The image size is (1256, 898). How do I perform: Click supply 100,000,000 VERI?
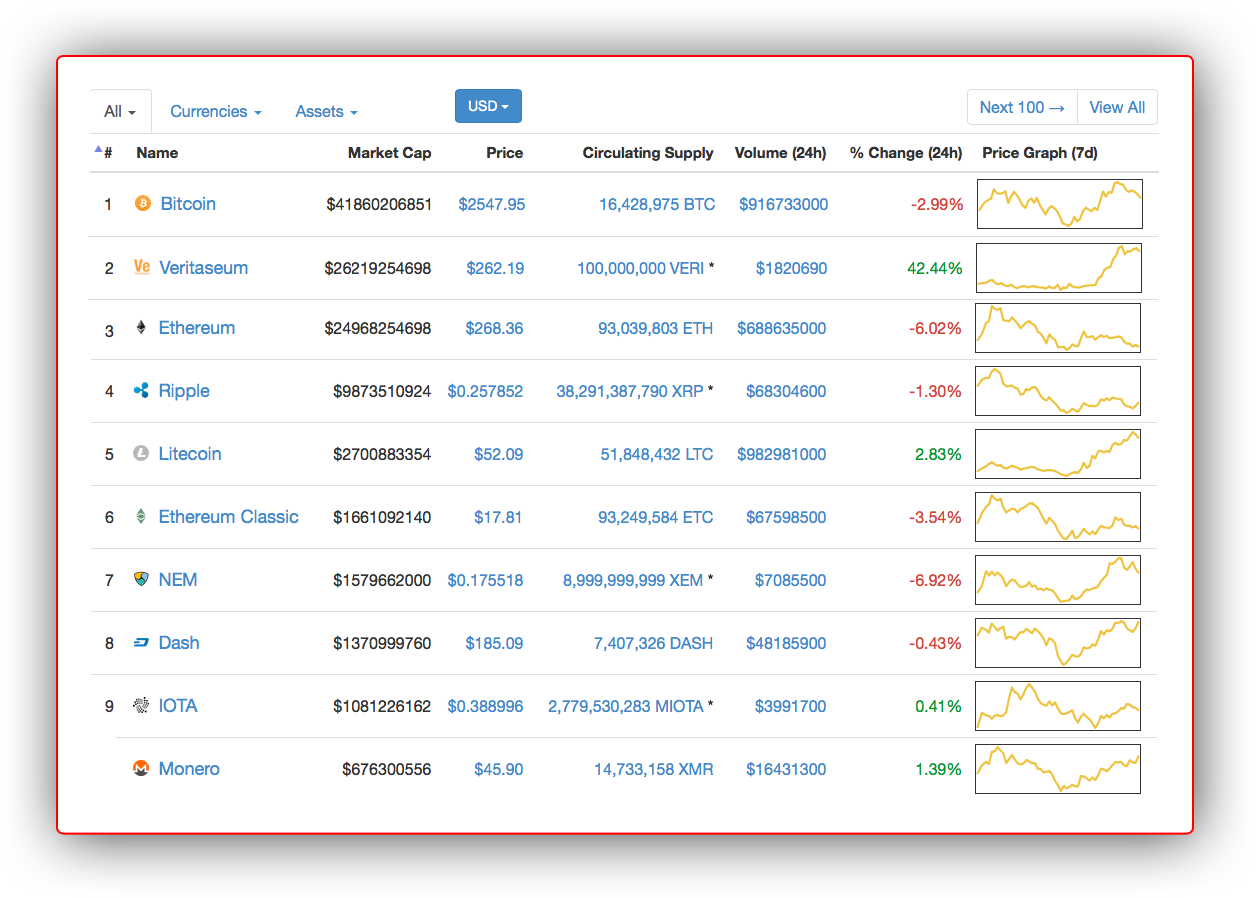(640, 268)
